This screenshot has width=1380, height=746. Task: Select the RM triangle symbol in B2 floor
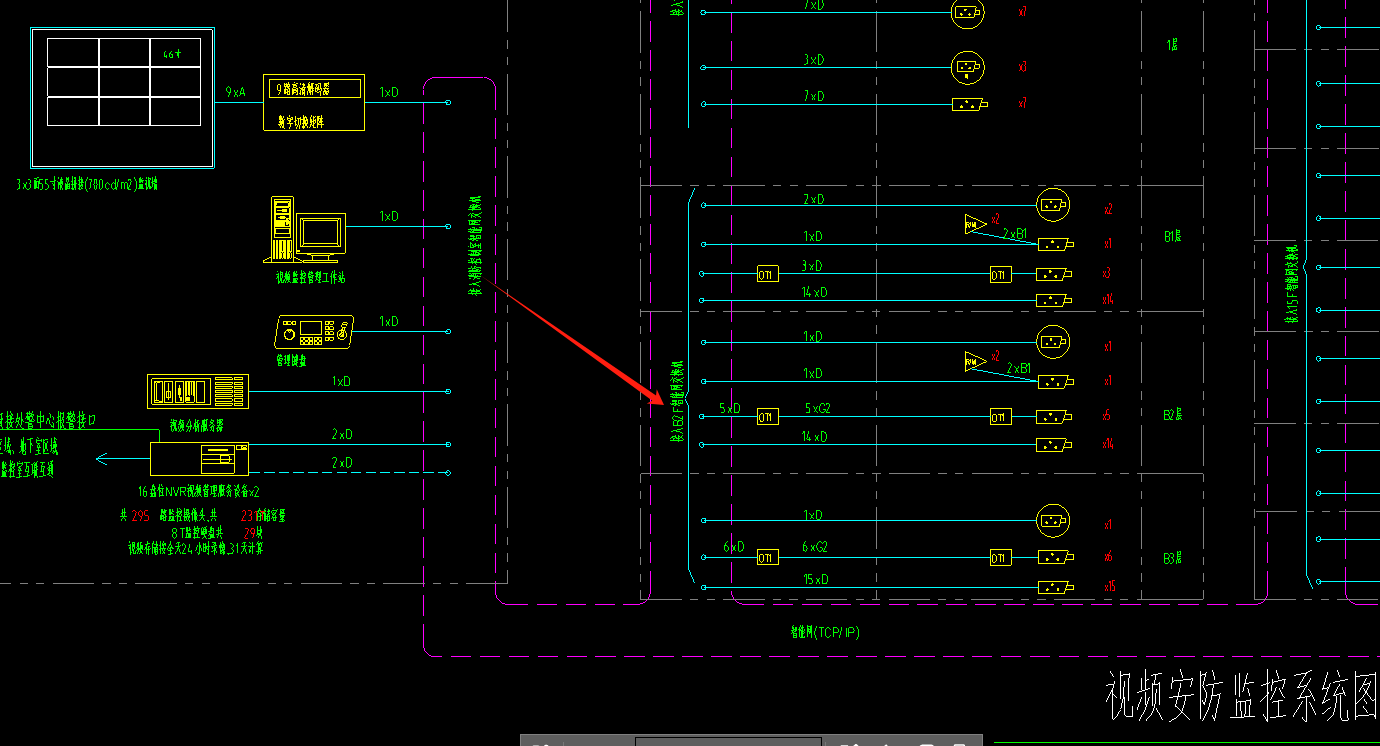[x=975, y=361]
